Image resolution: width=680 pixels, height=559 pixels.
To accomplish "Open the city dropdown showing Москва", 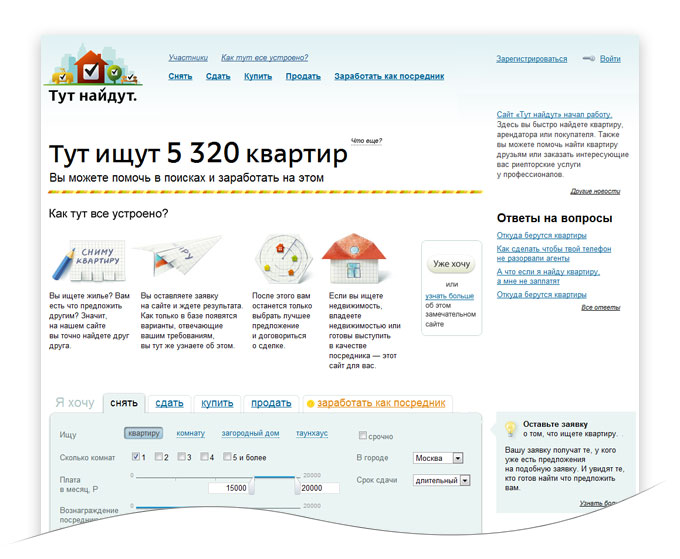I will point(438,458).
